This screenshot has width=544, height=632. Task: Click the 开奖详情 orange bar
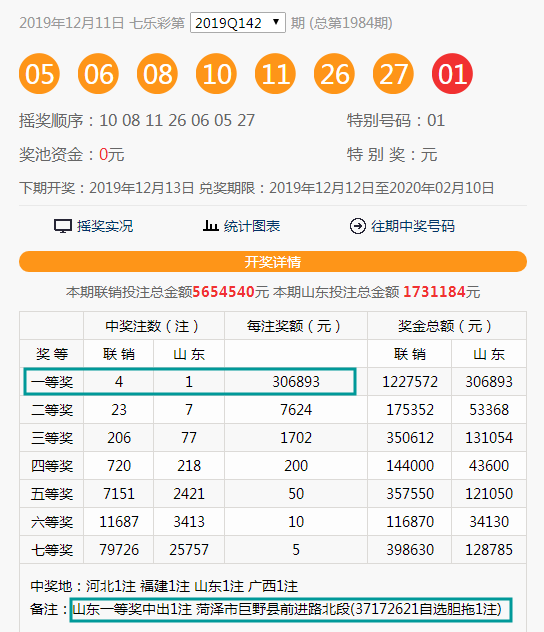(x=273, y=262)
